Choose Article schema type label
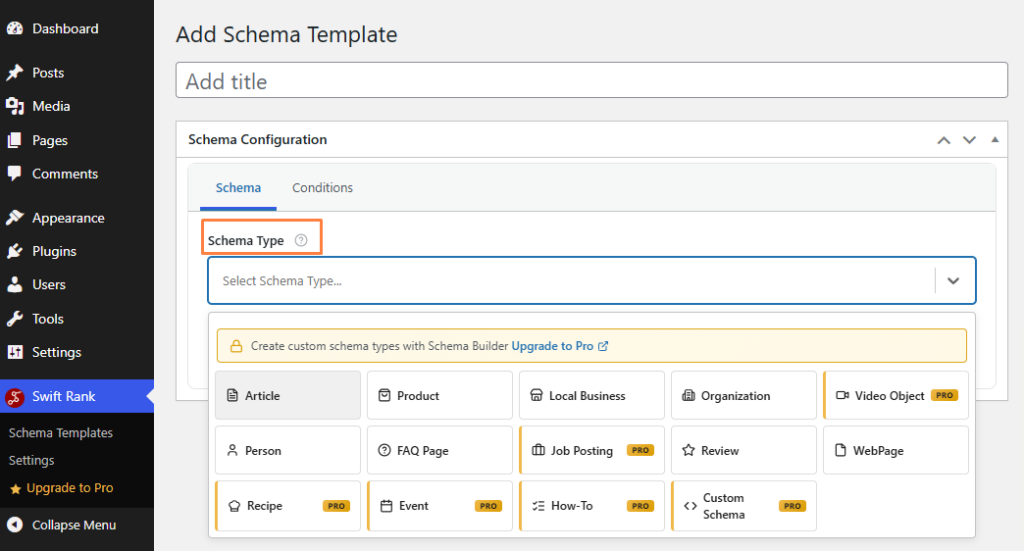Viewport: 1024px width, 551px height. (x=263, y=396)
